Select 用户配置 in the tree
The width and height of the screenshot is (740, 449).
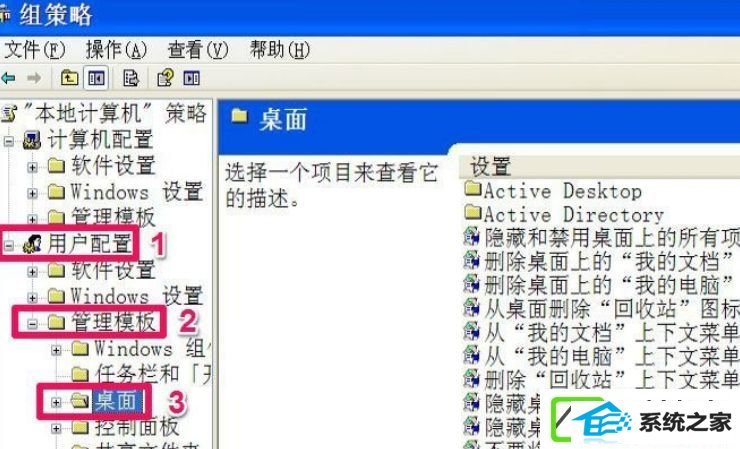[89, 244]
